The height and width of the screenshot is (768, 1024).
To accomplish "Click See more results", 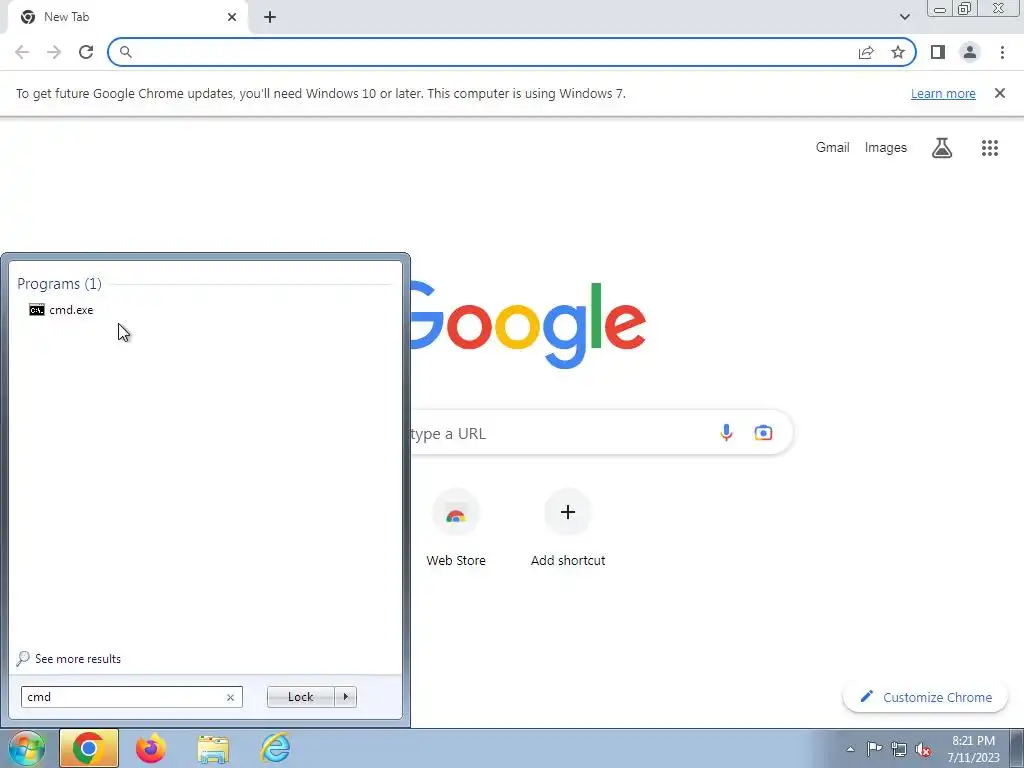I will coord(69,658).
